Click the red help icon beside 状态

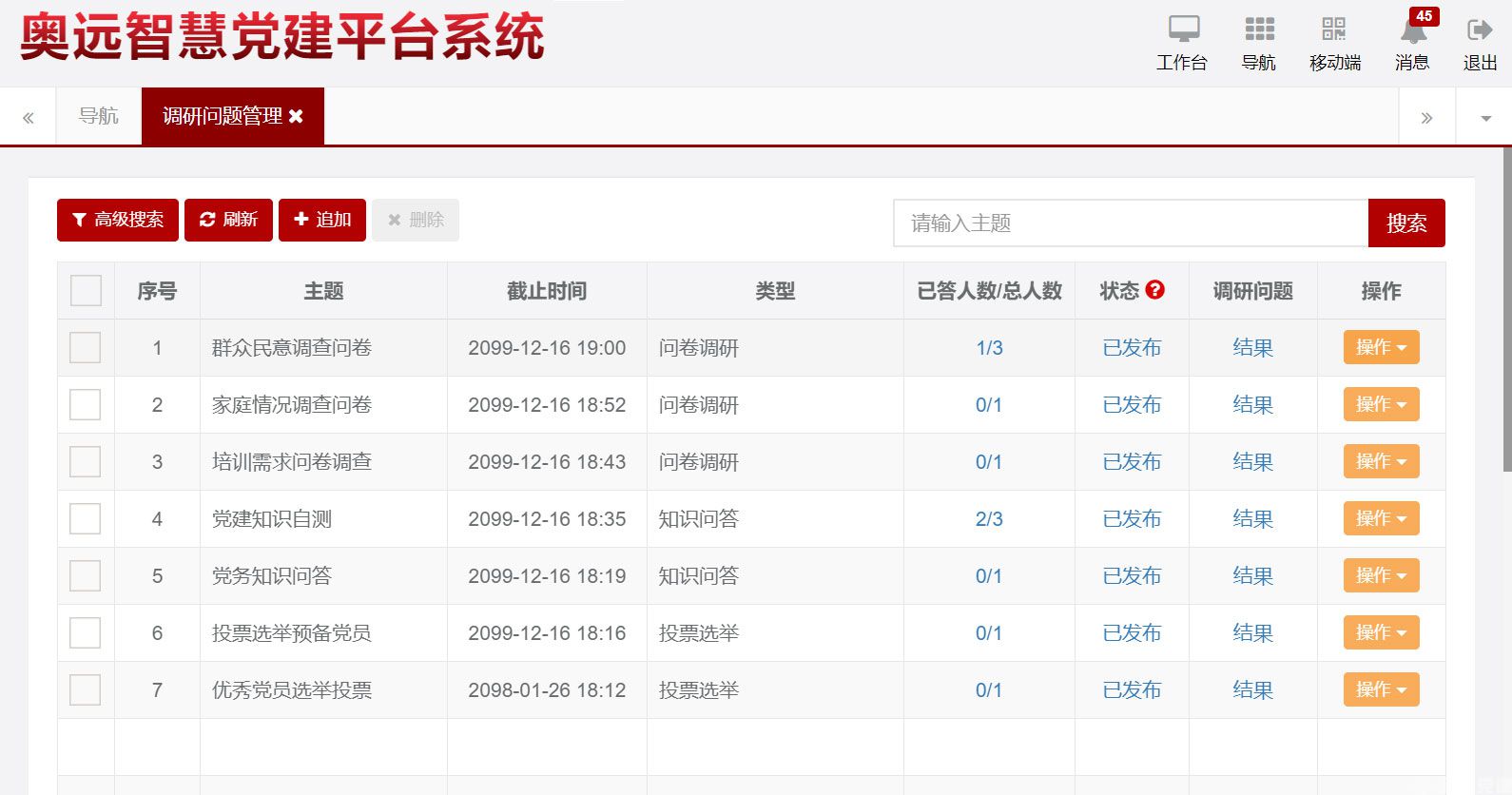click(1155, 290)
